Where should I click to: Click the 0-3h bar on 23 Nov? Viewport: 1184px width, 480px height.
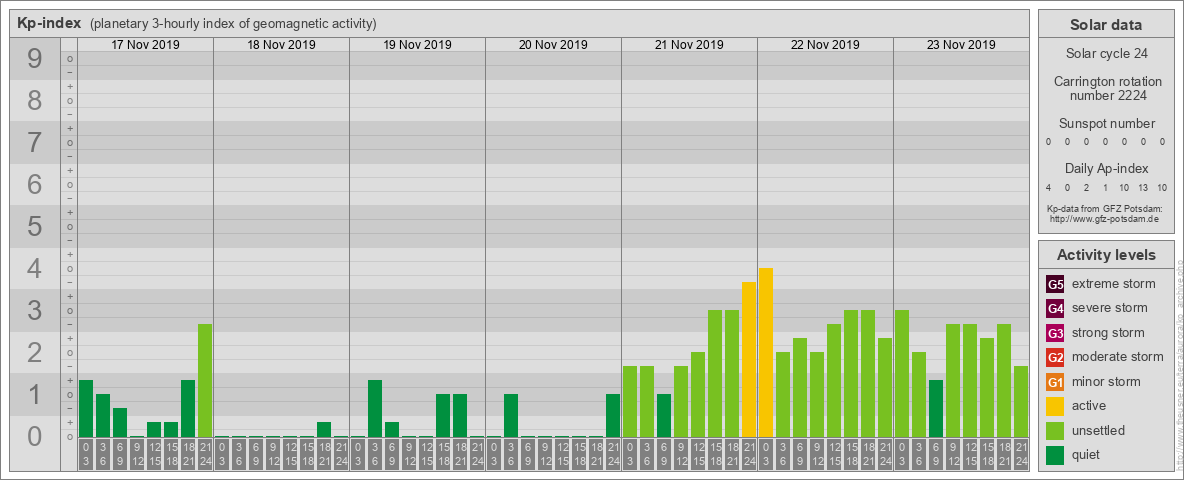(902, 374)
